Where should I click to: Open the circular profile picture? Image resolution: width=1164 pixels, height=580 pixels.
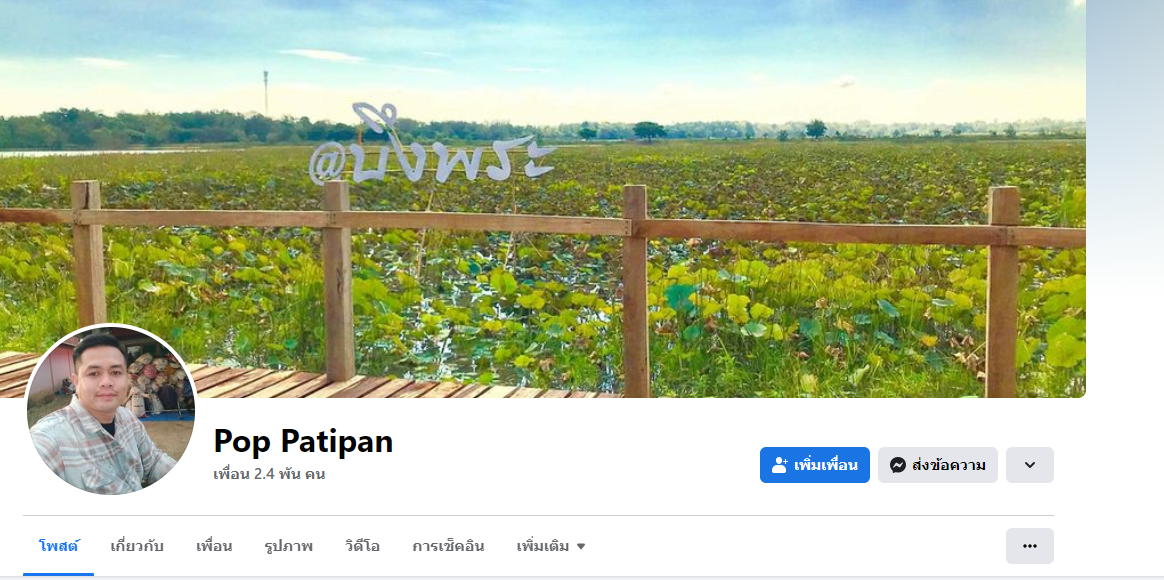[111, 410]
